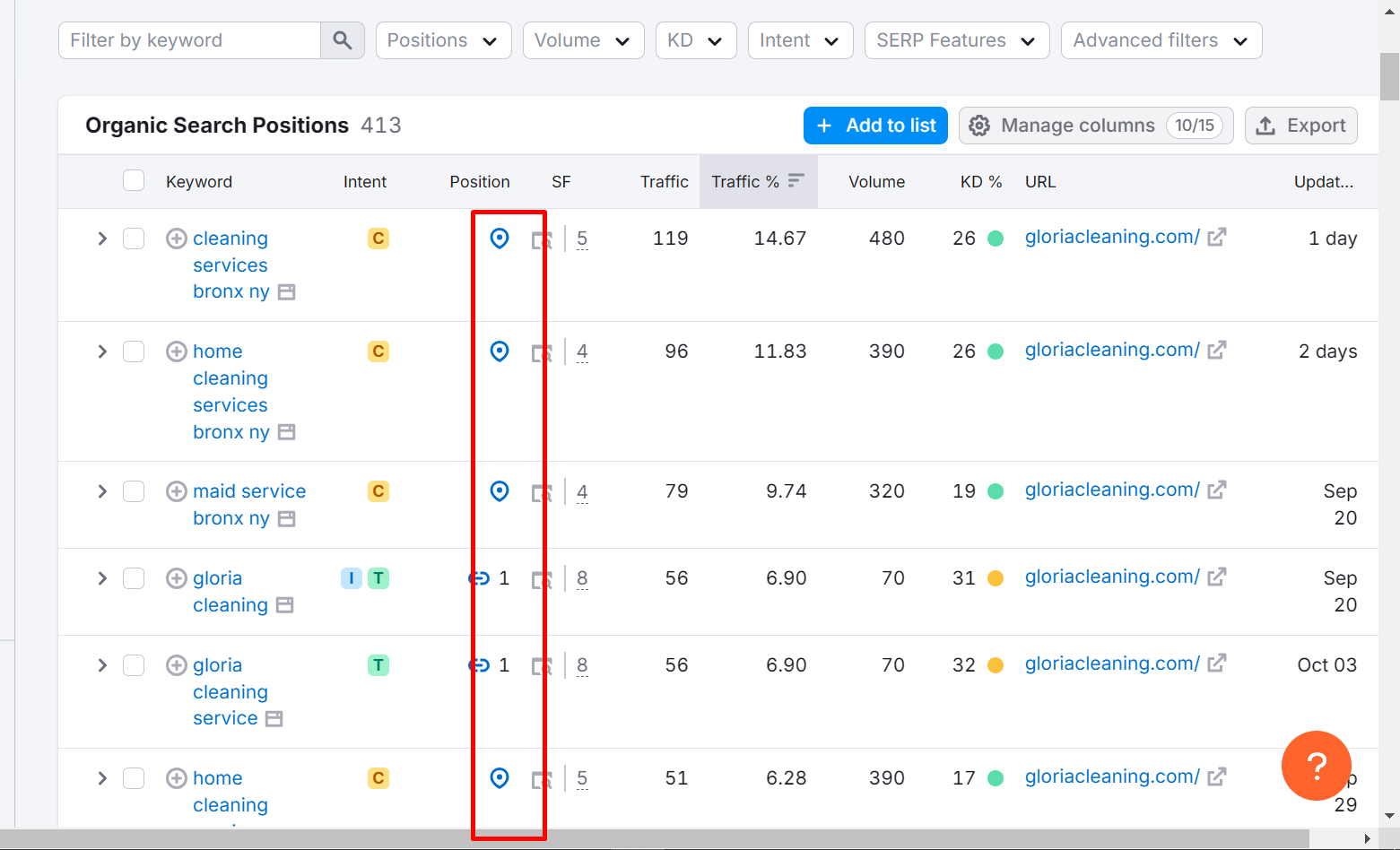Click the SERP icon next to 'gloria cleaning' keyword

point(285,605)
